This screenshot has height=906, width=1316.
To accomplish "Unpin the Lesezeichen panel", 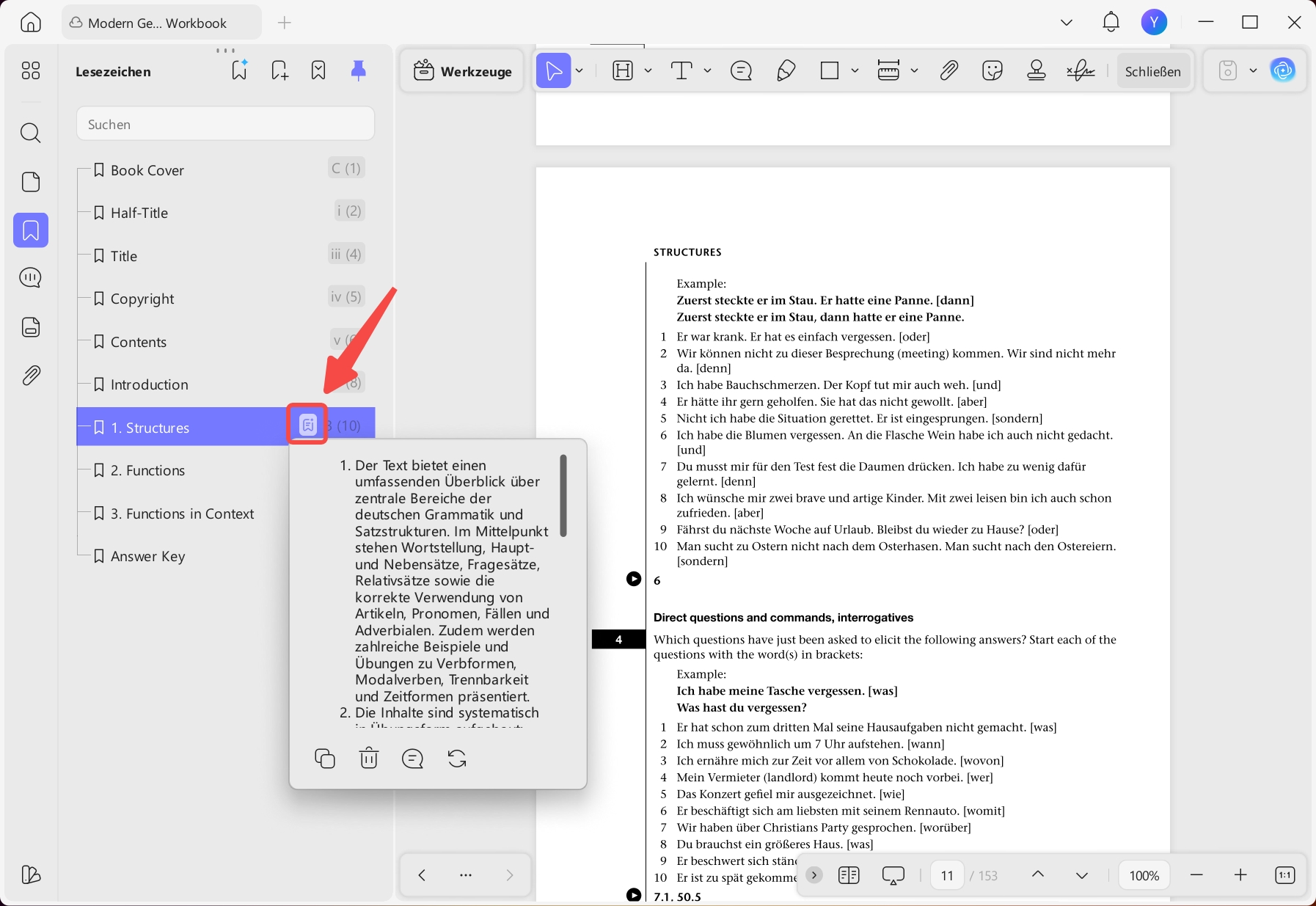I will [x=358, y=70].
